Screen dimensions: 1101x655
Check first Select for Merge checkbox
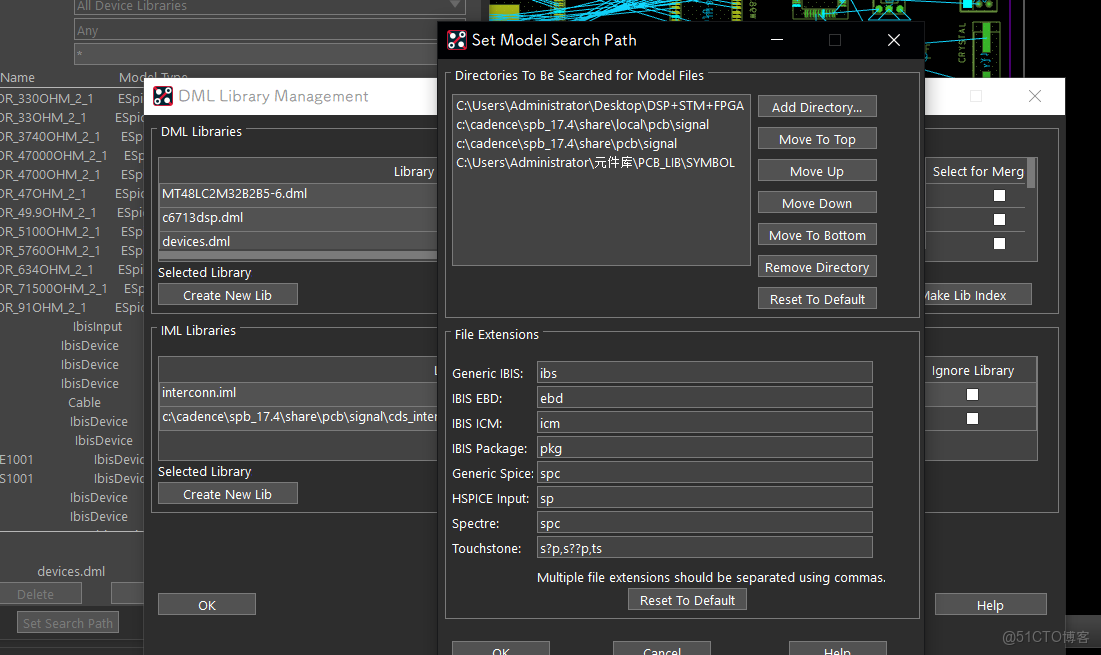point(999,196)
